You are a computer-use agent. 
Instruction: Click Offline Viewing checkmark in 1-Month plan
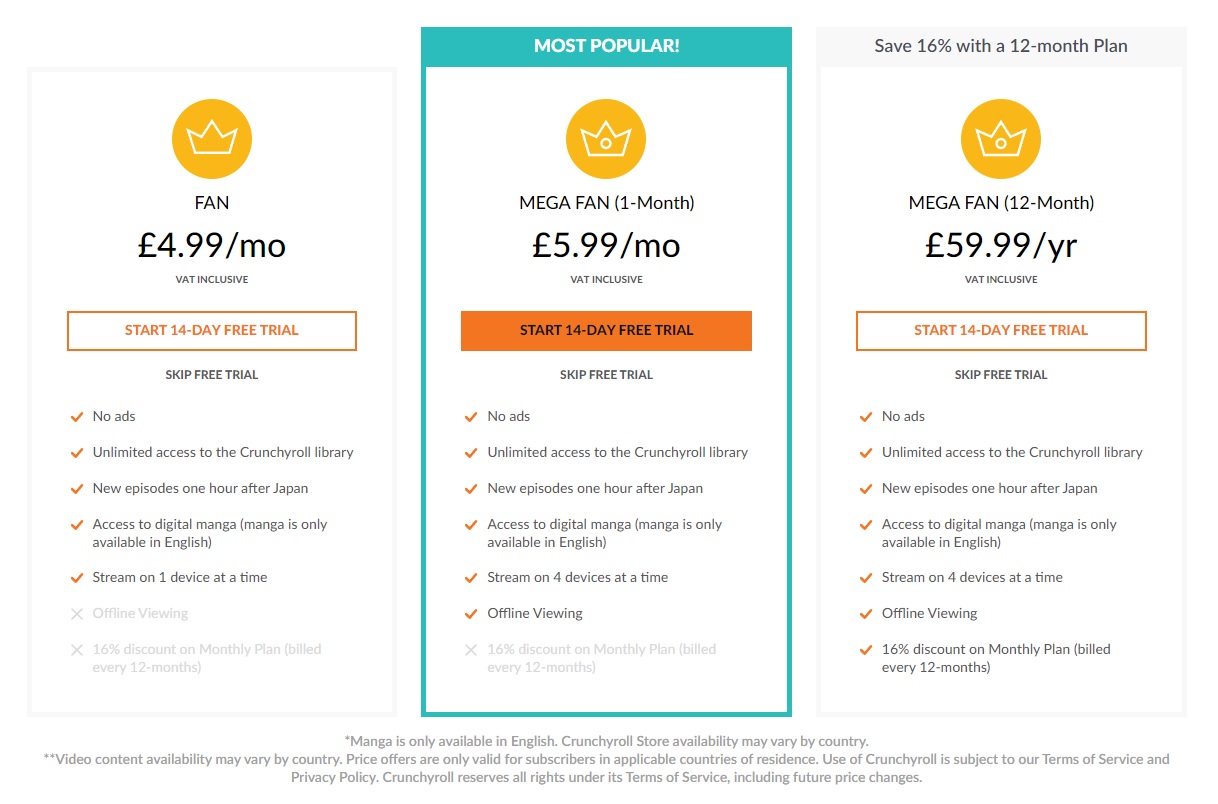coord(471,613)
